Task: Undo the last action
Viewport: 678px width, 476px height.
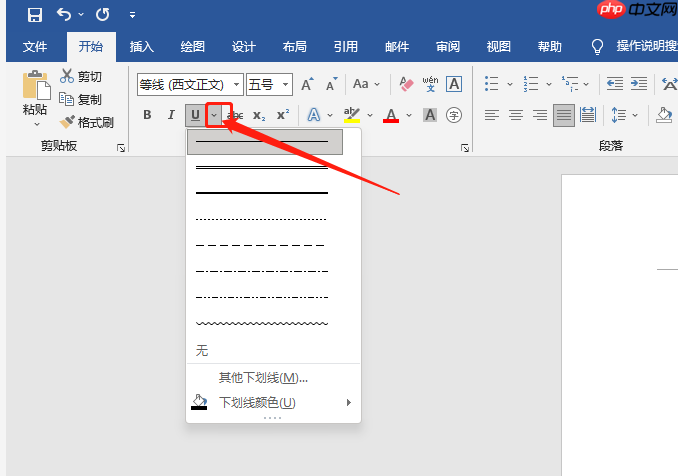Action: coord(64,15)
